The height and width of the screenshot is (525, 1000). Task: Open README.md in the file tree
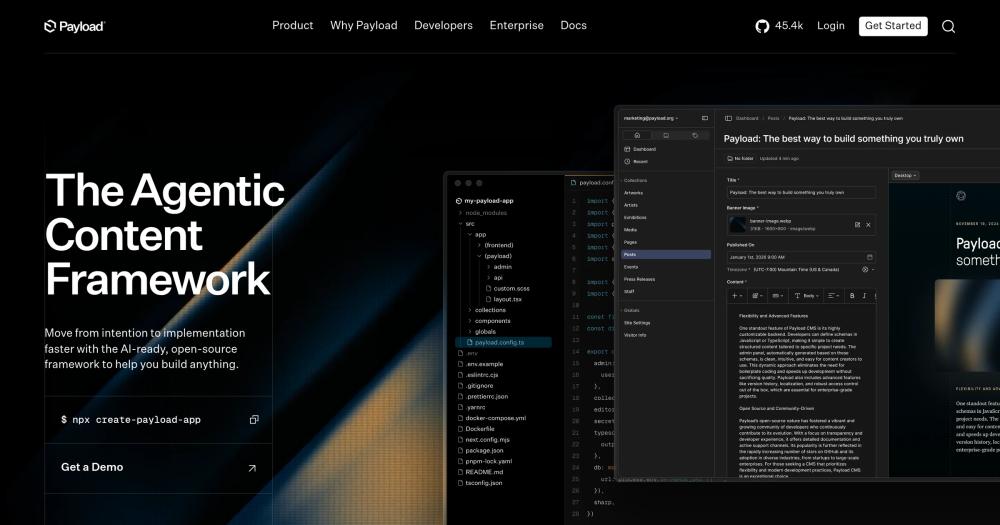(480, 472)
